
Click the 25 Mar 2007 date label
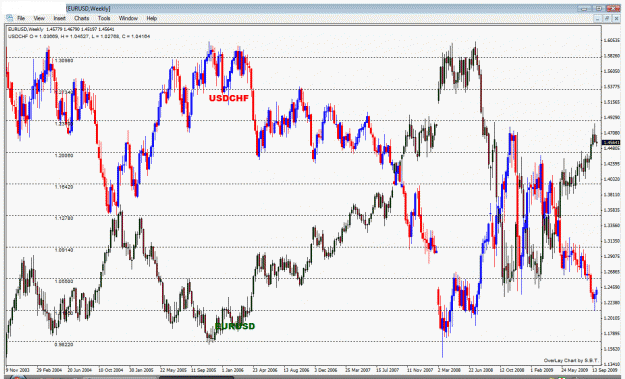(358, 370)
